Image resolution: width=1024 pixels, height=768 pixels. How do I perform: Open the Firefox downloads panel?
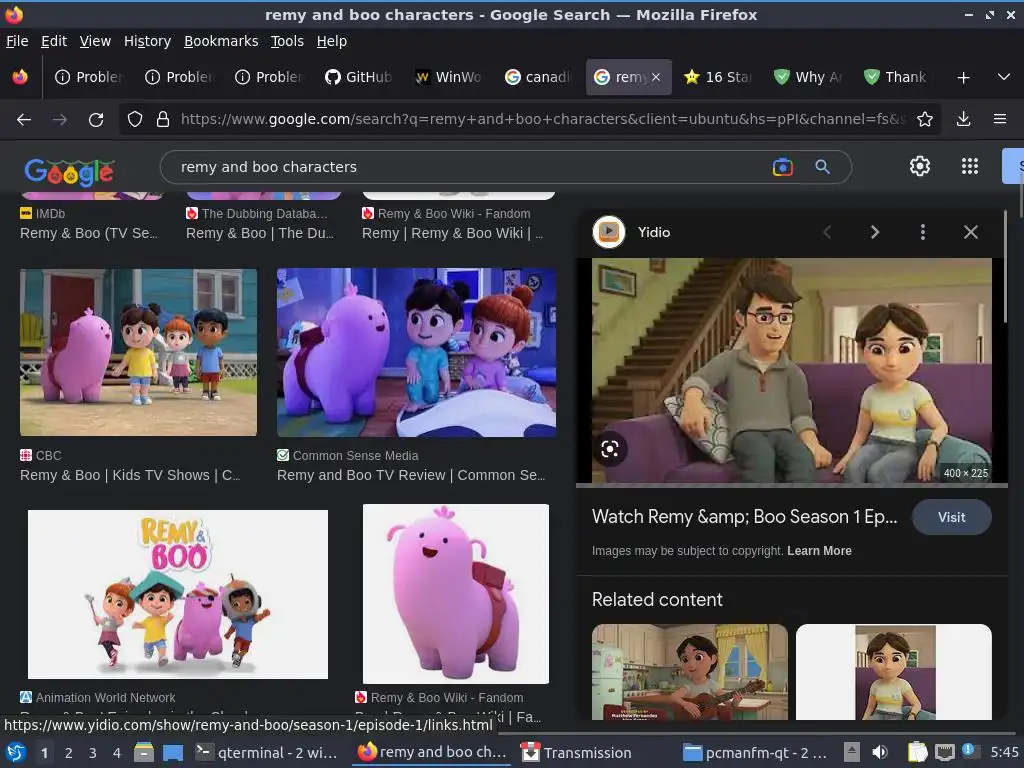[x=963, y=120]
